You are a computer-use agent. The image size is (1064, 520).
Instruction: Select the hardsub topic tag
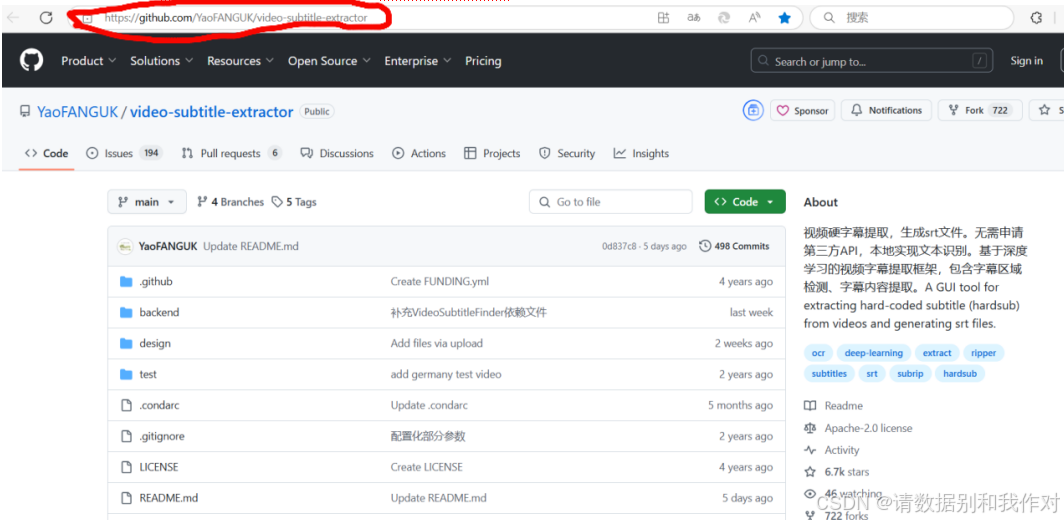(960, 373)
